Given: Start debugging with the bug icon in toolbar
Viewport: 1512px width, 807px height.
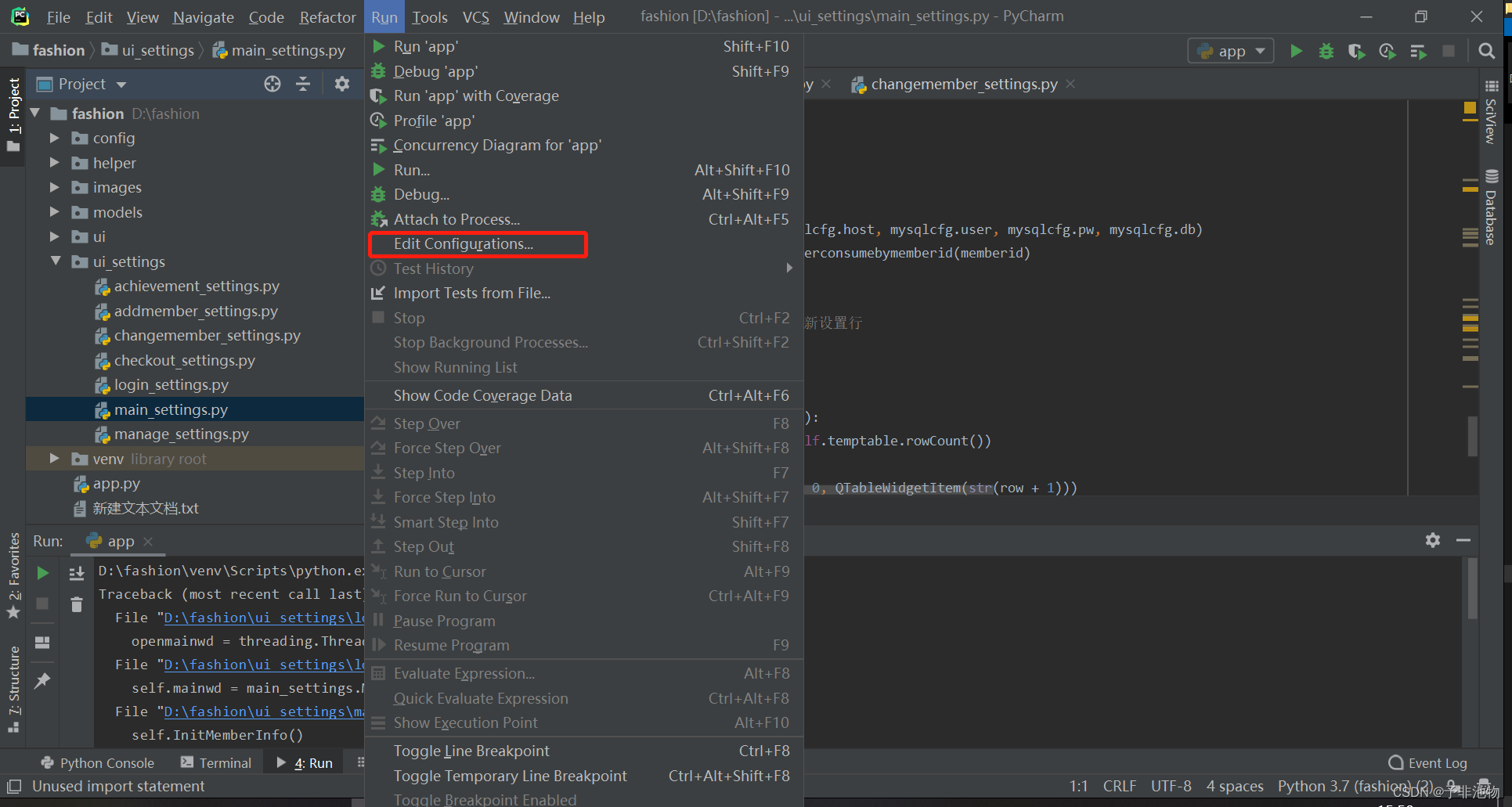Looking at the screenshot, I should click(x=1326, y=50).
